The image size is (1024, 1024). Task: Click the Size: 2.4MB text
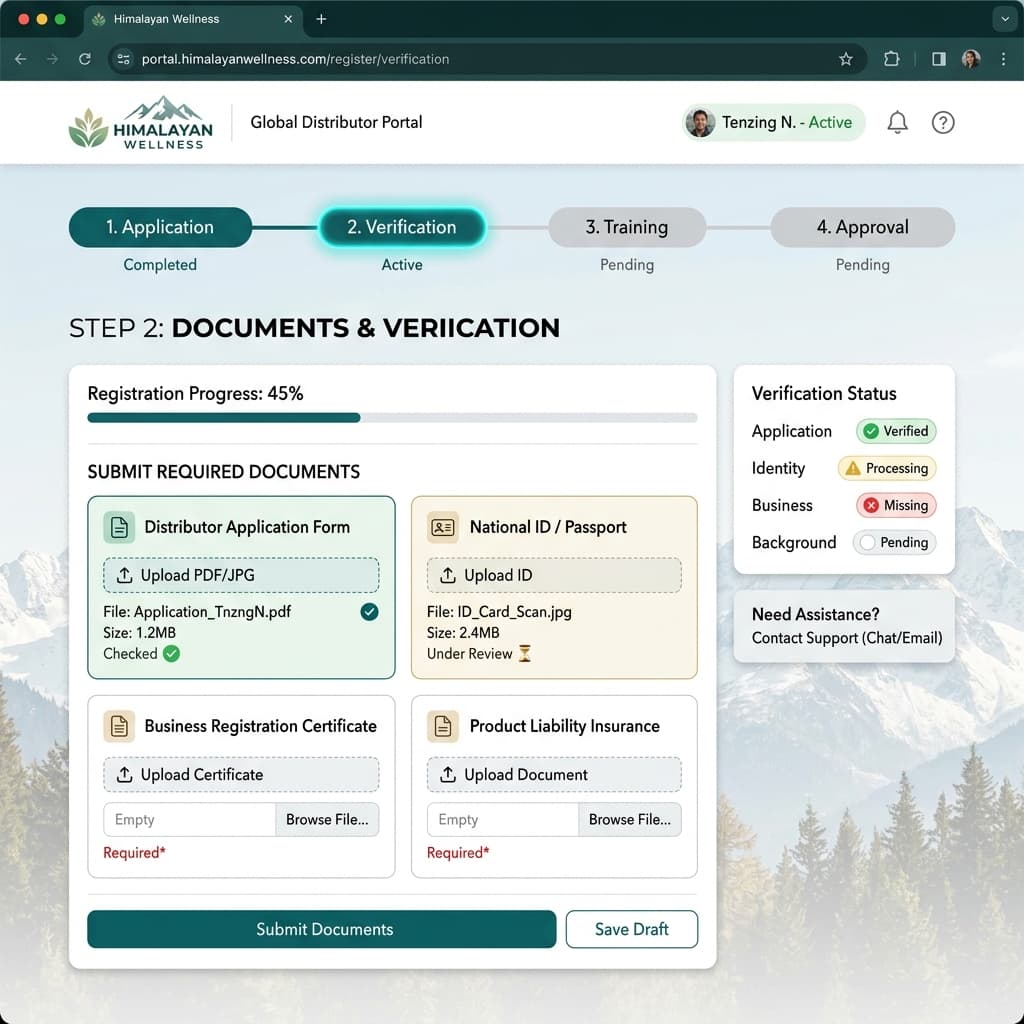(x=463, y=633)
